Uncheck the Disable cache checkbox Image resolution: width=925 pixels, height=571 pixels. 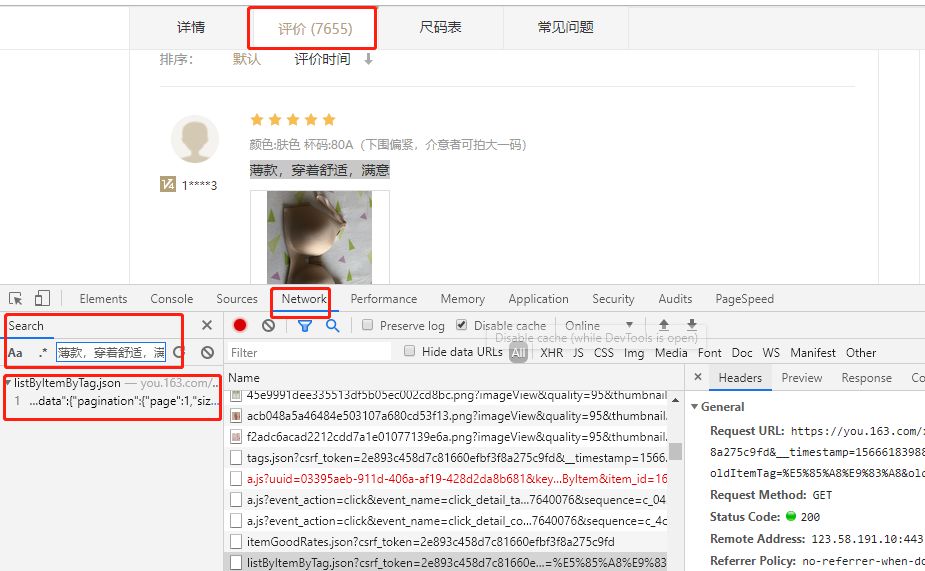pos(462,325)
